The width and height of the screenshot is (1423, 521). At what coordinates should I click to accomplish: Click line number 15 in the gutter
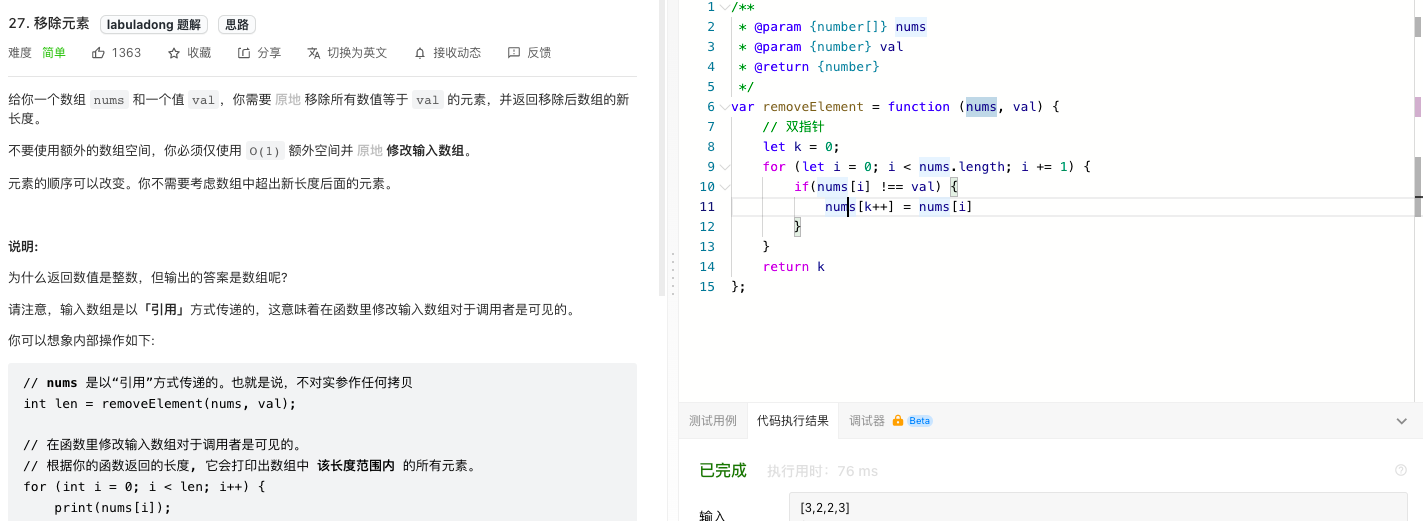point(707,286)
